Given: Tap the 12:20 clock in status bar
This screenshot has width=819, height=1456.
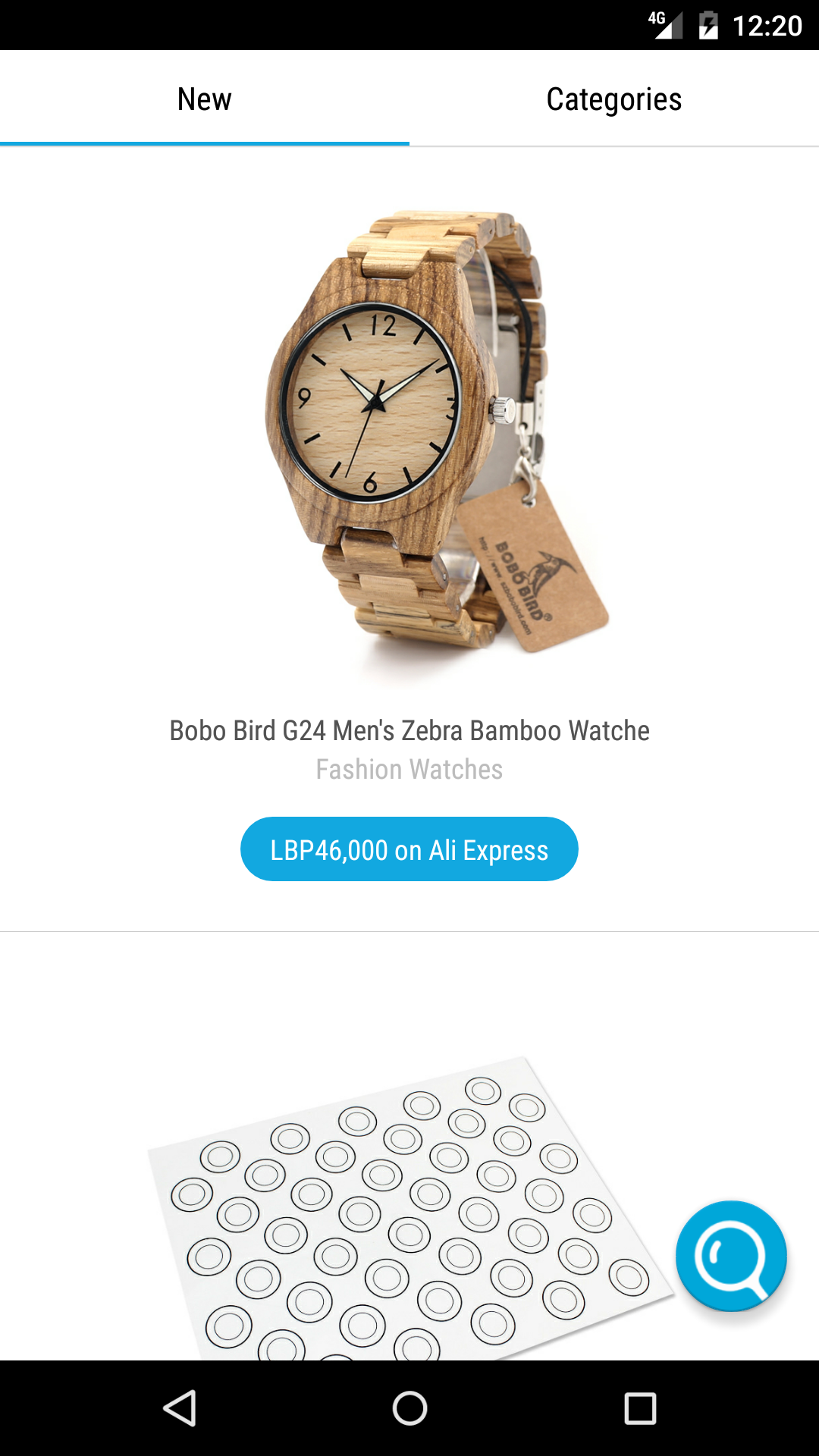Looking at the screenshot, I should point(767,26).
